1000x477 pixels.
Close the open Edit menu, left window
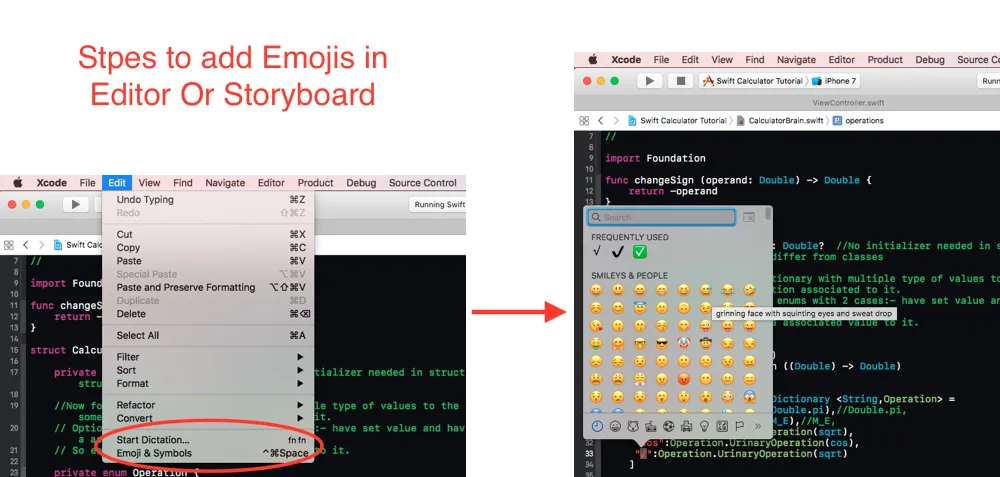(x=117, y=182)
